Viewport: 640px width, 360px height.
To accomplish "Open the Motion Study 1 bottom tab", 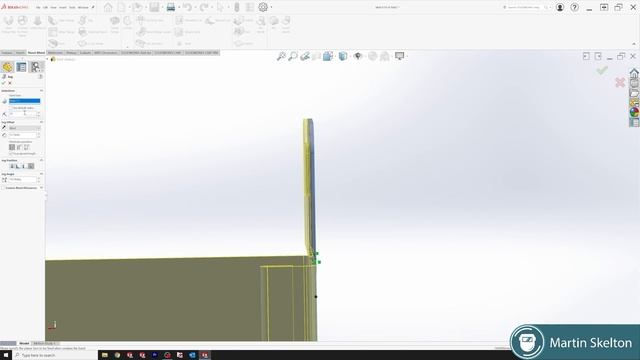I will point(45,343).
